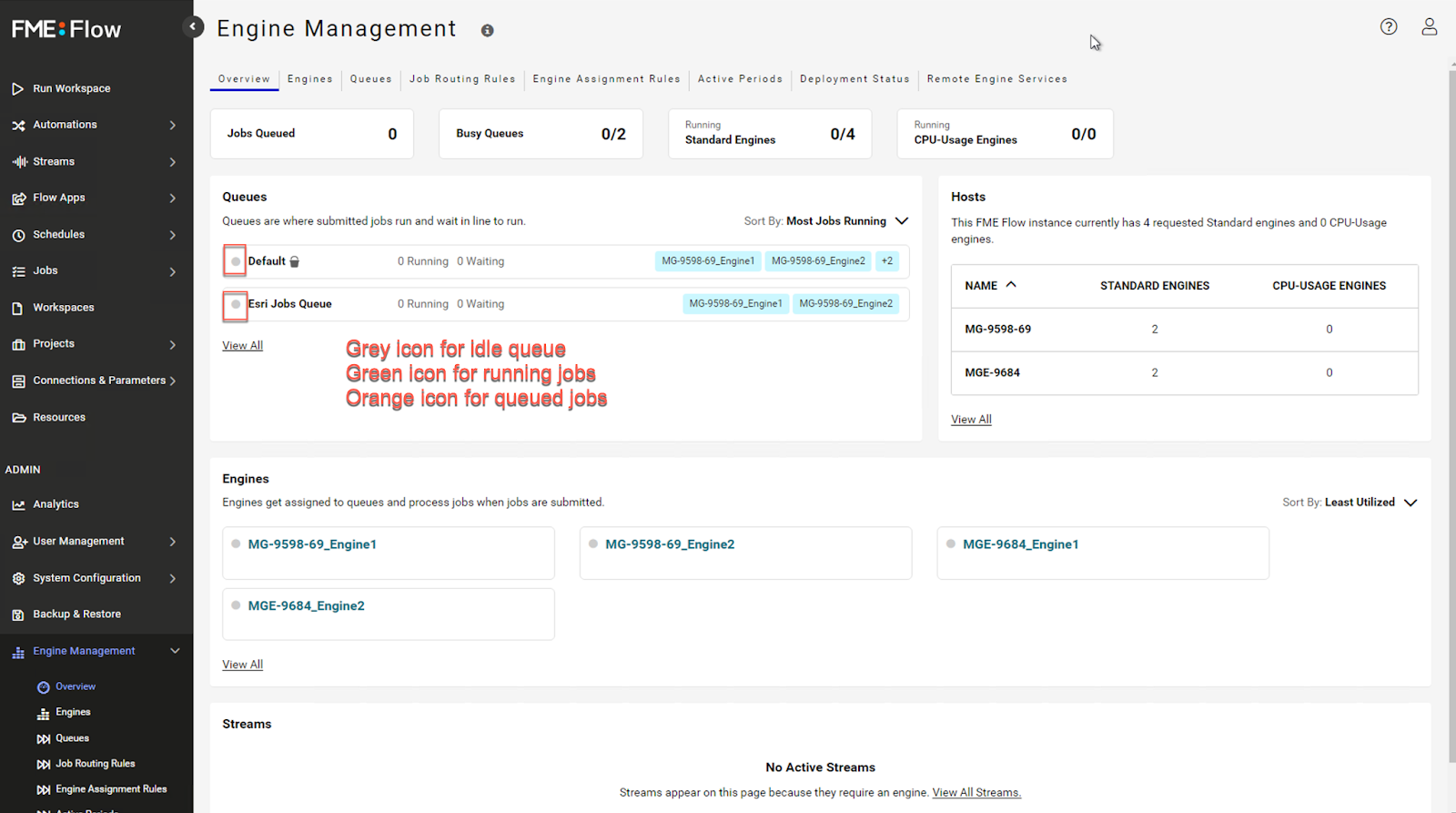
Task: Click the Engine Management sidebar icon
Action: 18,652
